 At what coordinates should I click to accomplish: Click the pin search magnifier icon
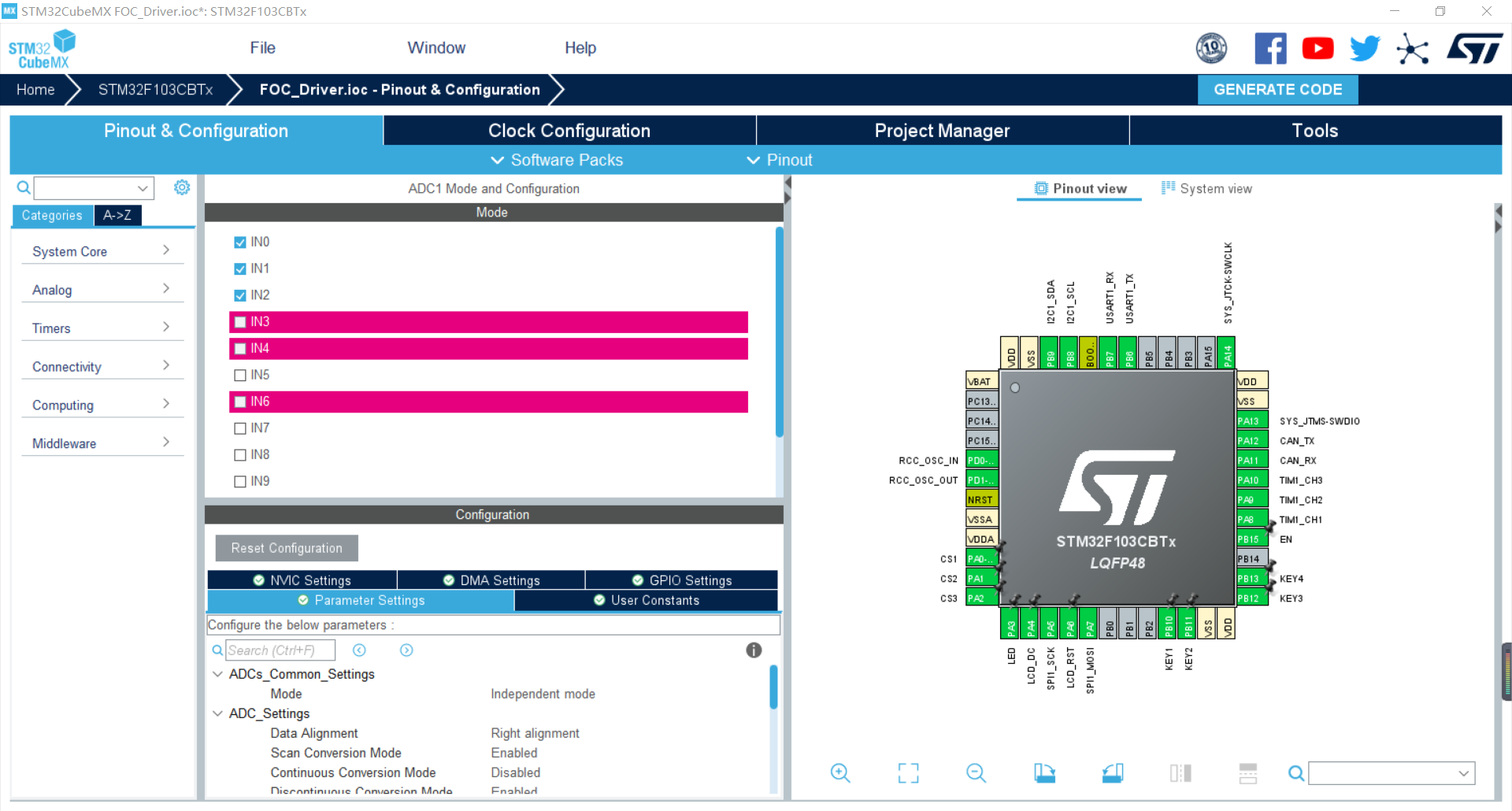(1295, 773)
